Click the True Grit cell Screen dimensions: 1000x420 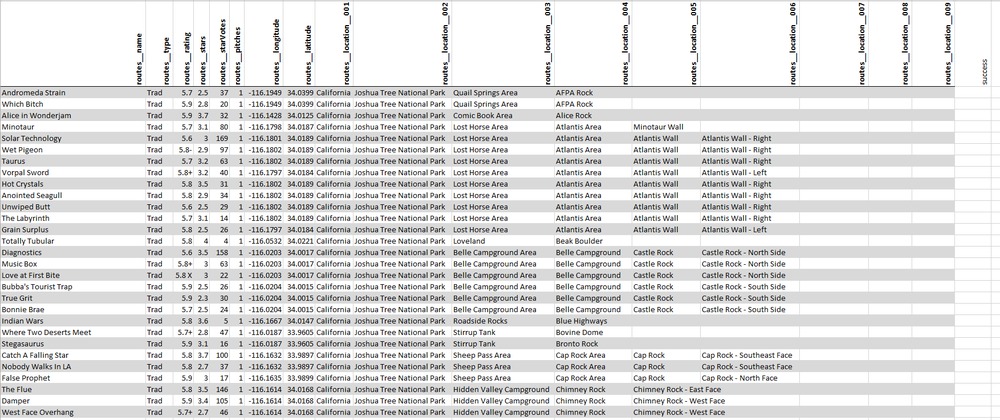pyautogui.click(x=73, y=298)
